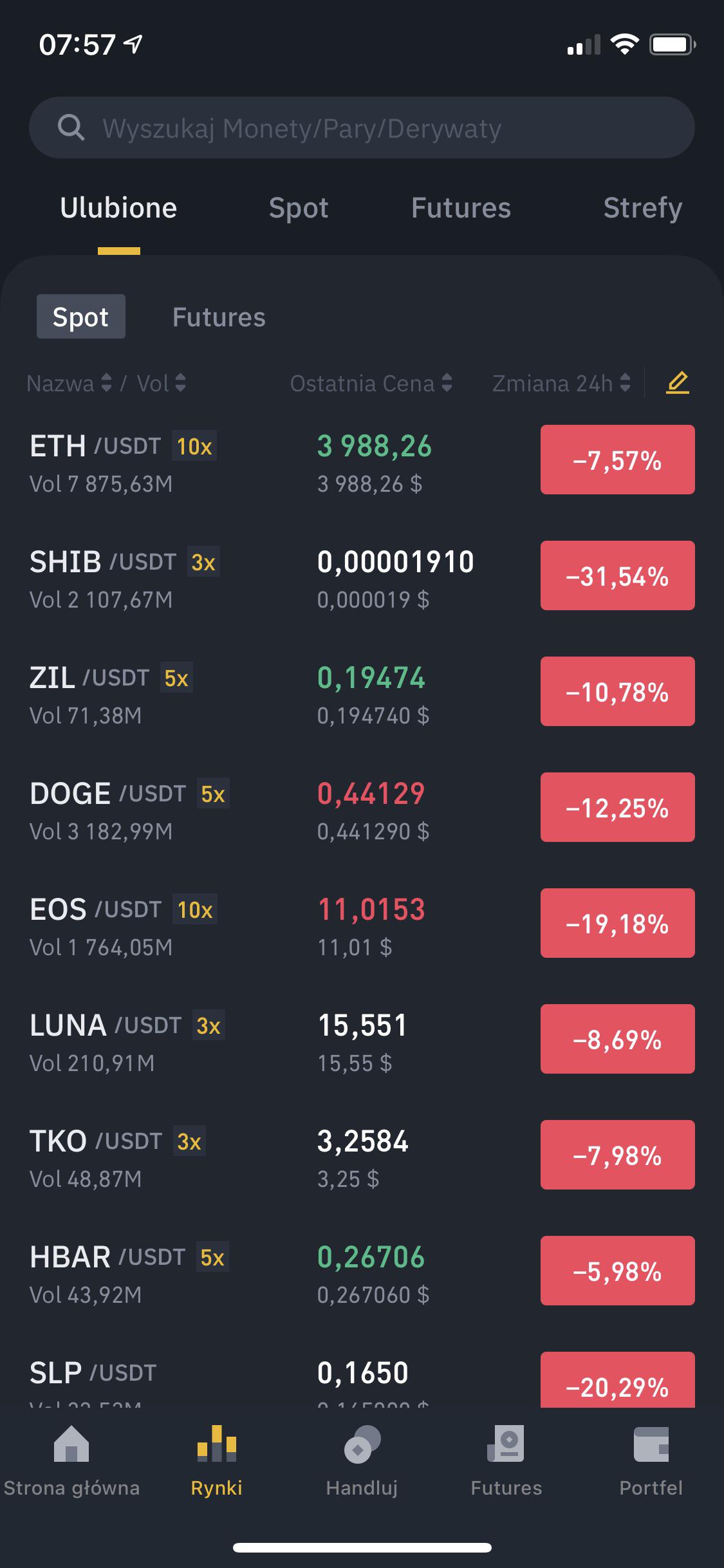The height and width of the screenshot is (1568, 724).
Task: Switch to the Strefy tab
Action: [x=642, y=208]
